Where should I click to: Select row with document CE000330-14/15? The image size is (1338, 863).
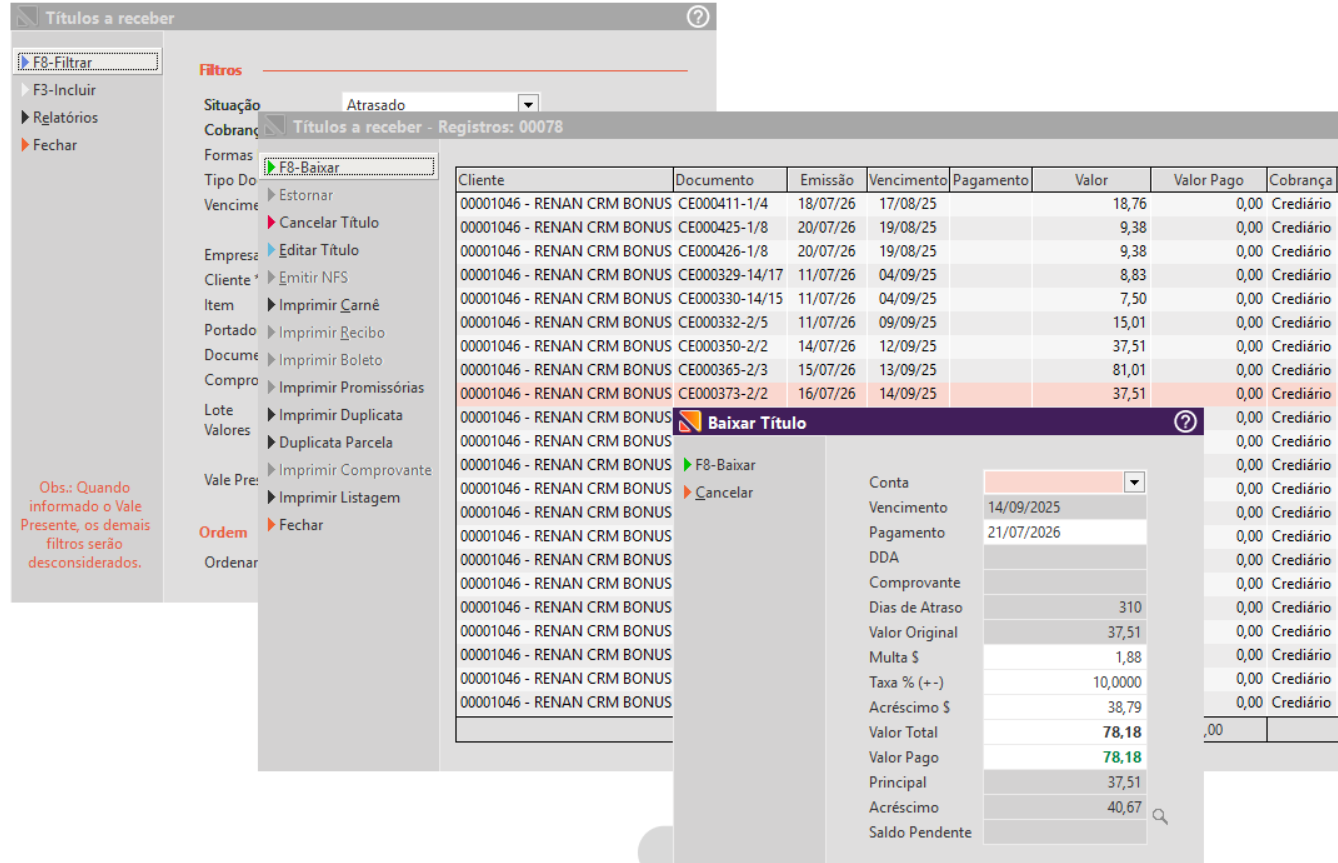point(896,298)
